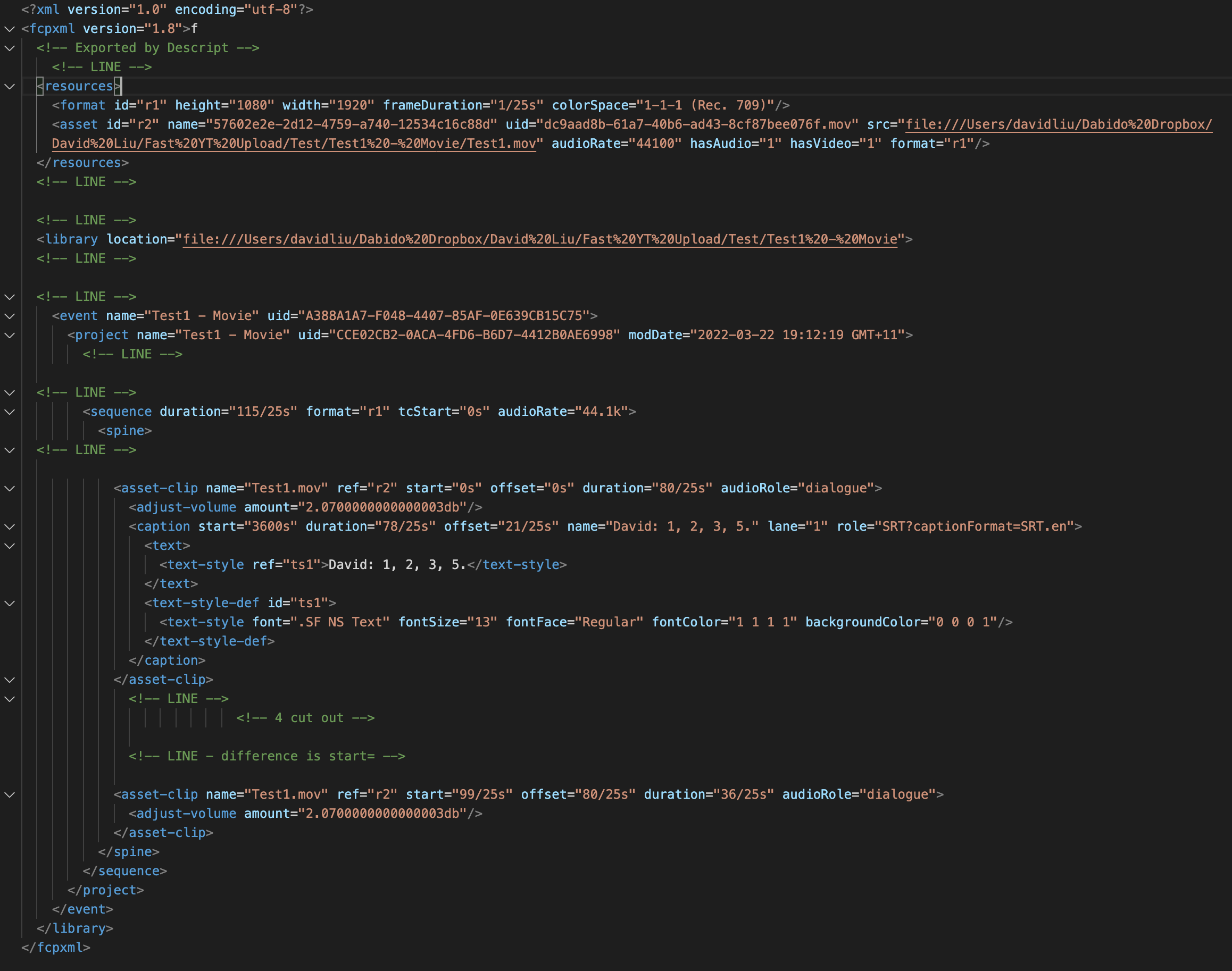The height and width of the screenshot is (971, 1232).
Task: Click the fontColor="1 1 1 1" attribute
Action: (x=724, y=623)
